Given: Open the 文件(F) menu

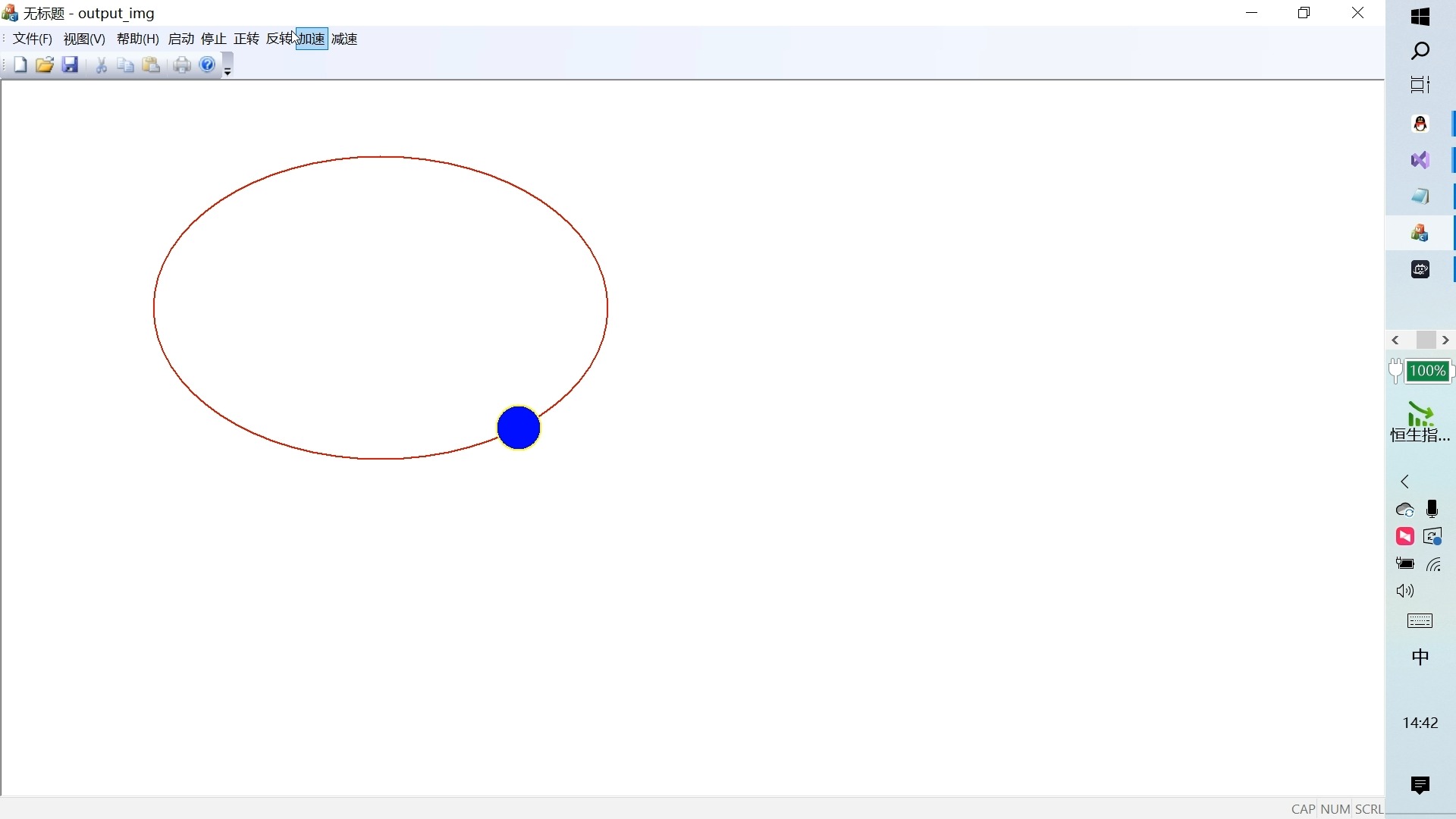Looking at the screenshot, I should [32, 39].
